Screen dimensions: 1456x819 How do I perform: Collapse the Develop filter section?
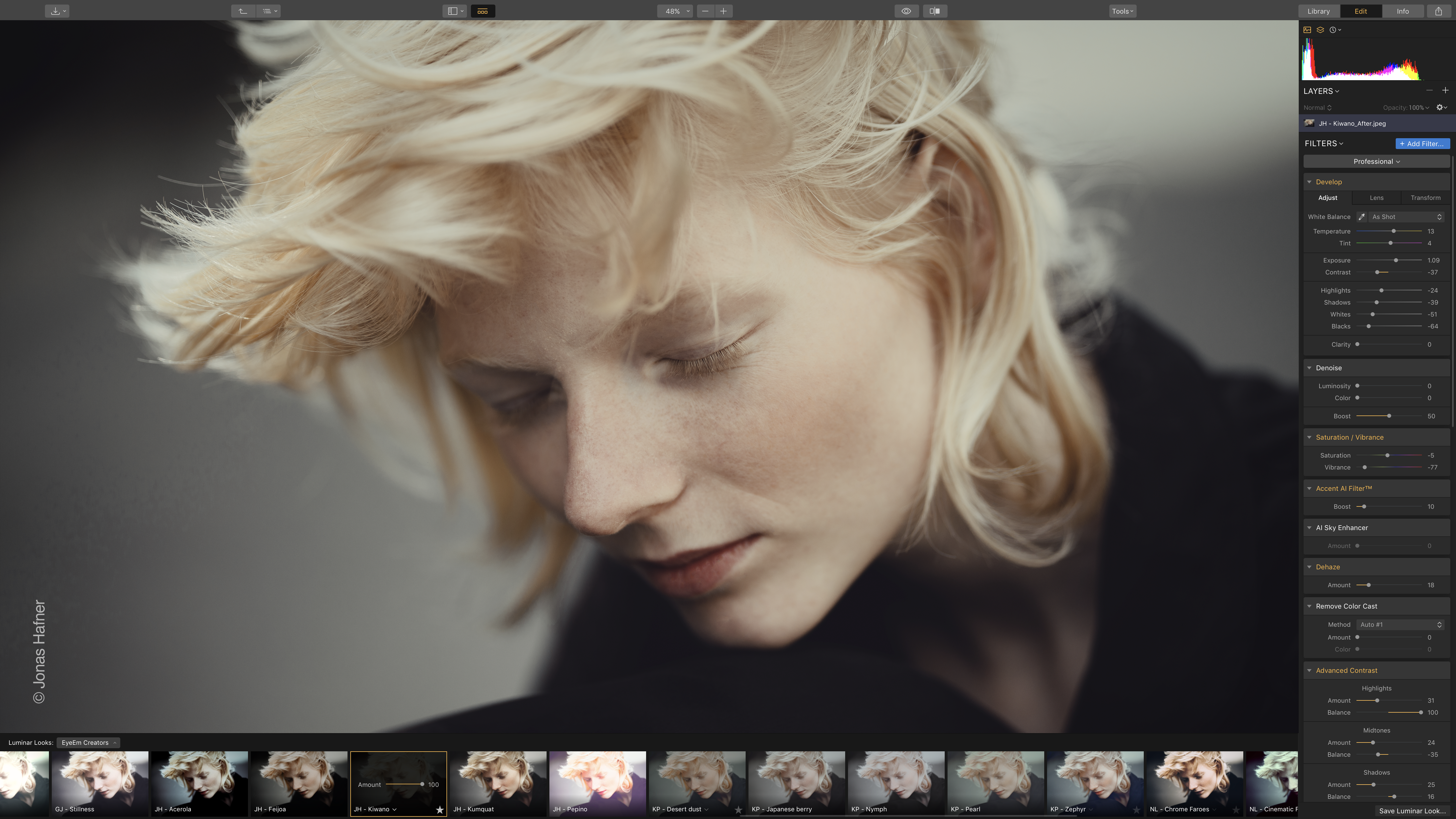1310,182
